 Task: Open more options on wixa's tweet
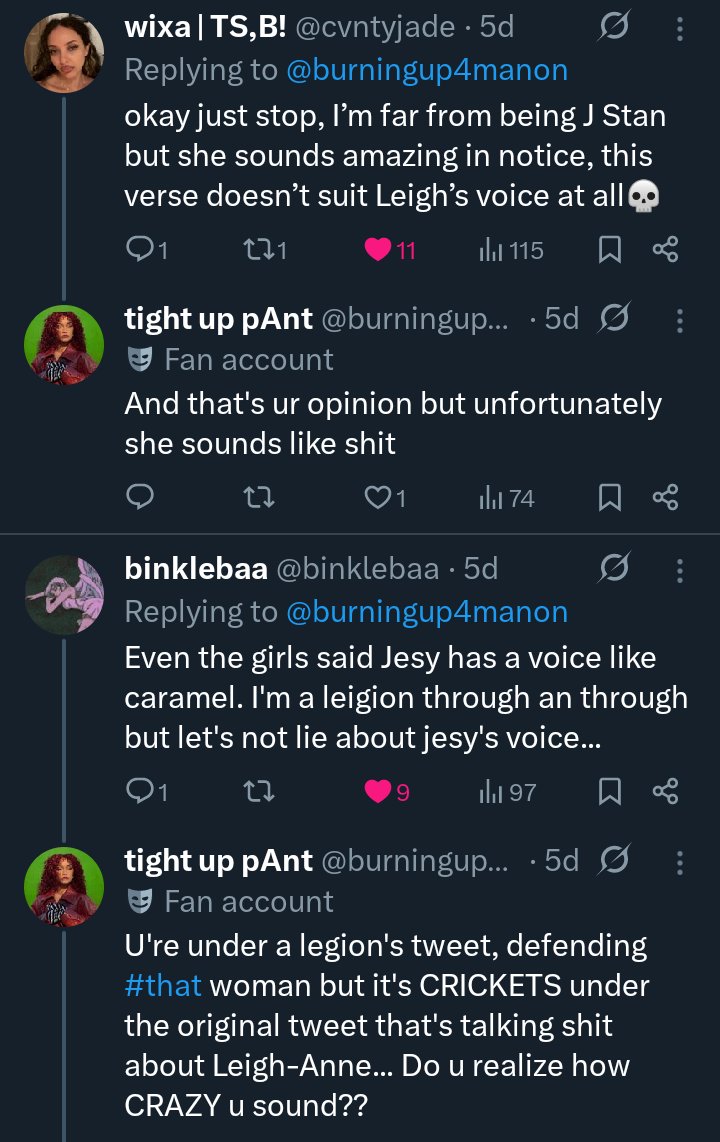(x=680, y=30)
